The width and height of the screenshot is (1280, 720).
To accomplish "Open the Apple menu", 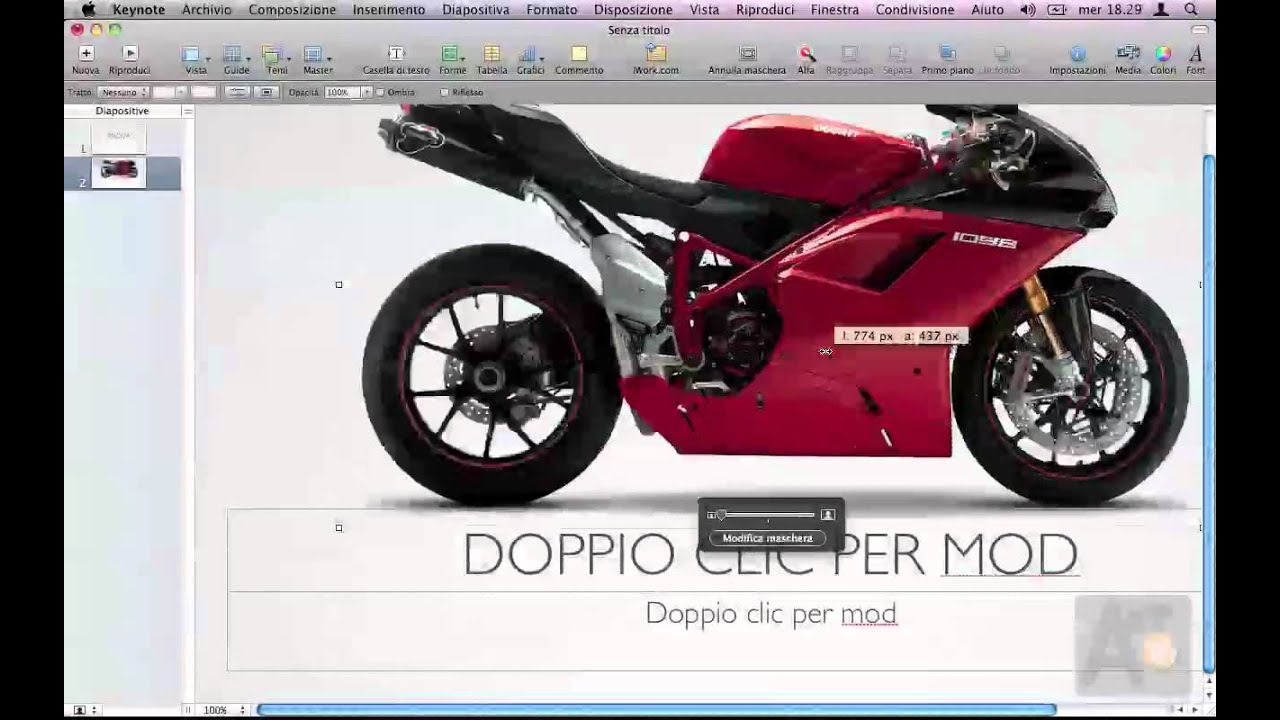I will (x=89, y=9).
